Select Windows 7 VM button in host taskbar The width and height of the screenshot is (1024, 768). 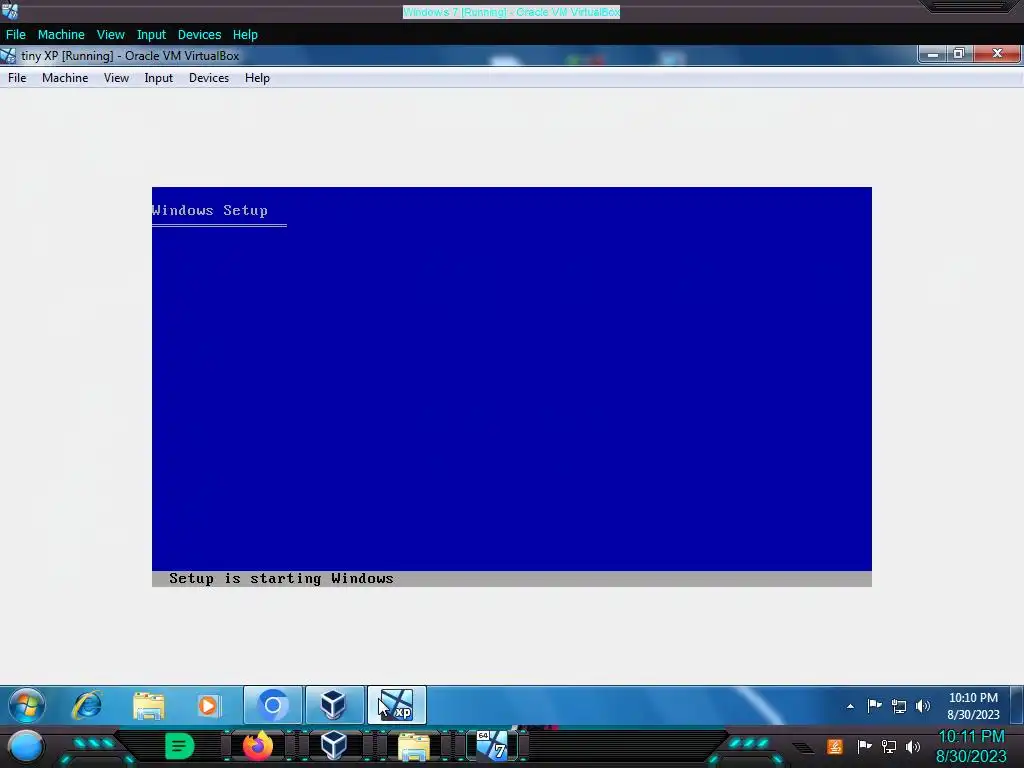(x=493, y=746)
